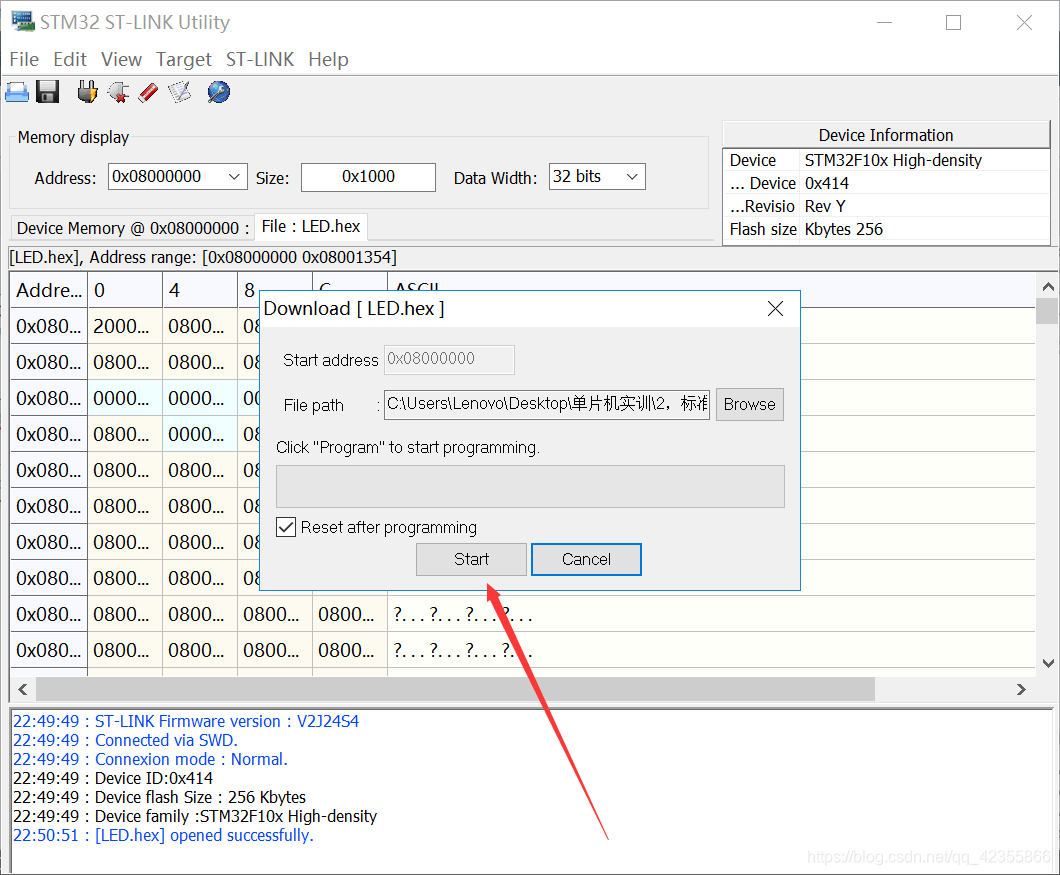Click the disabled Start address field
1060x875 pixels.
coord(450,359)
